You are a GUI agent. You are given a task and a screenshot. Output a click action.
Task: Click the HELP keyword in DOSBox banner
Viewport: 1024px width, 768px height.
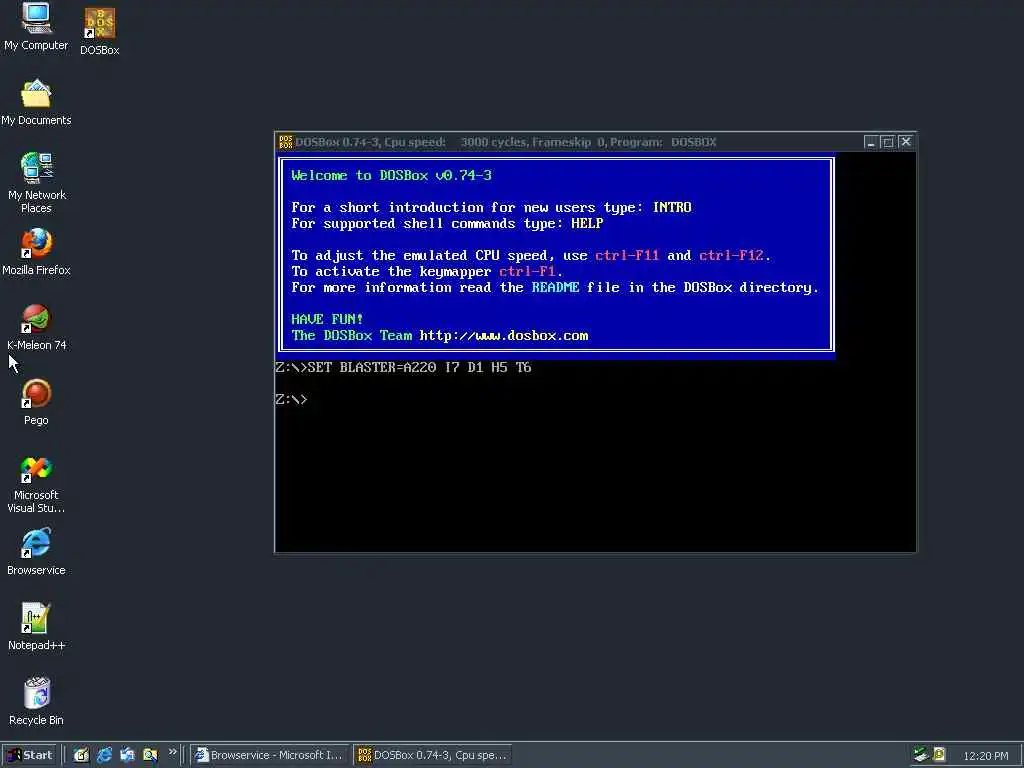[x=587, y=223]
